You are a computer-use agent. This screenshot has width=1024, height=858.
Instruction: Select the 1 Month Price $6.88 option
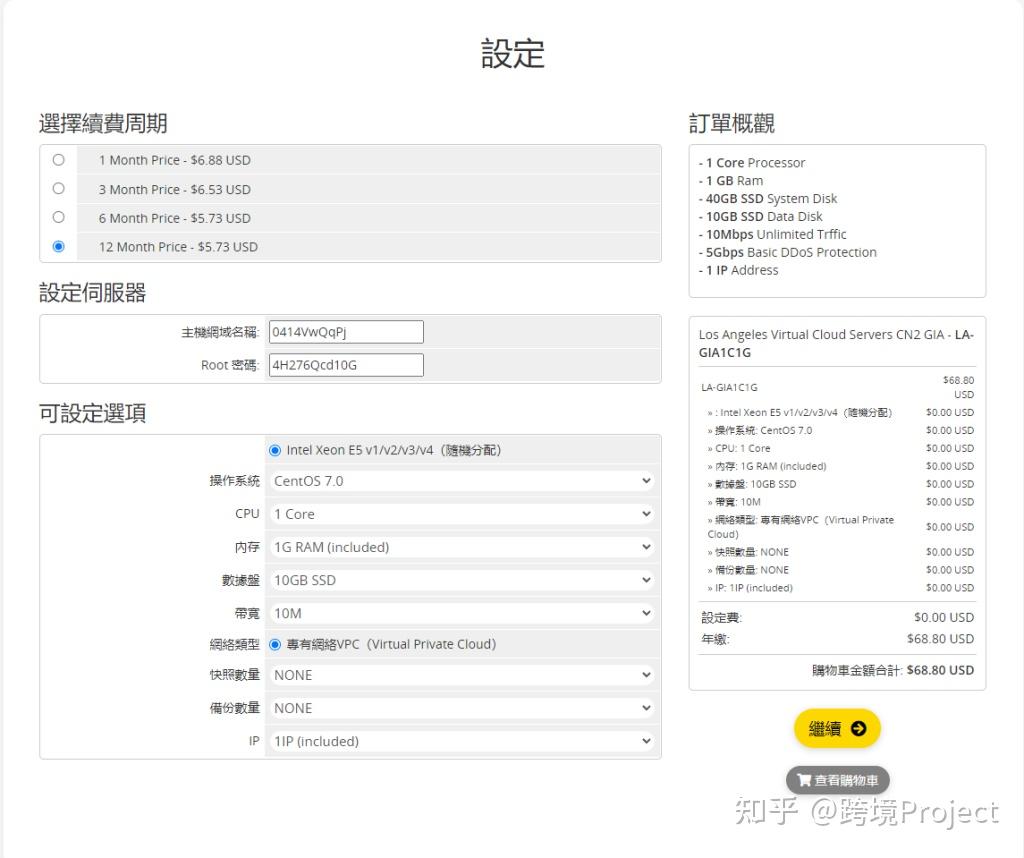[58, 159]
